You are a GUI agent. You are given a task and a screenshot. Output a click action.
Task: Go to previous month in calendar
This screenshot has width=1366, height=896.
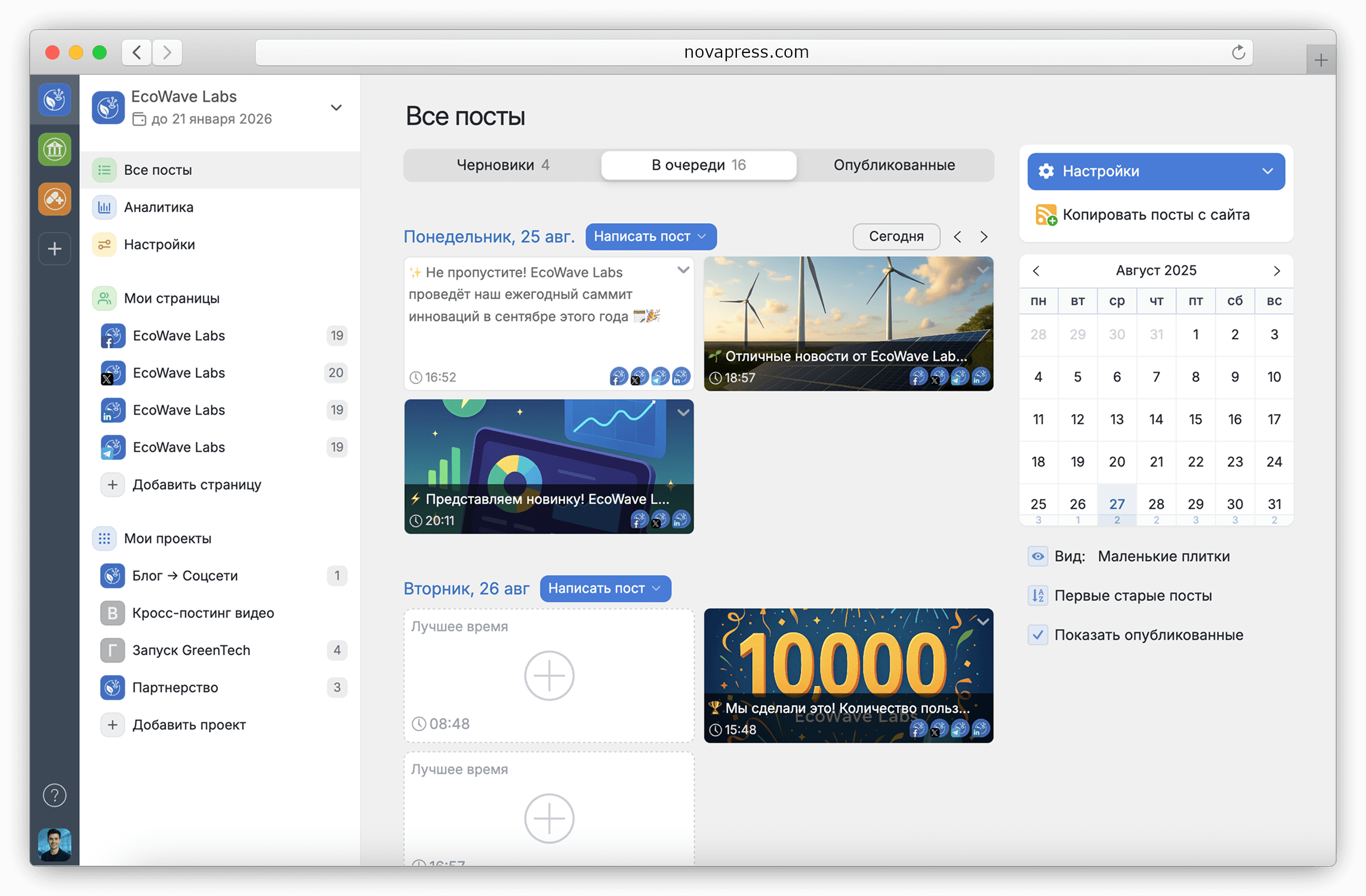(1036, 271)
